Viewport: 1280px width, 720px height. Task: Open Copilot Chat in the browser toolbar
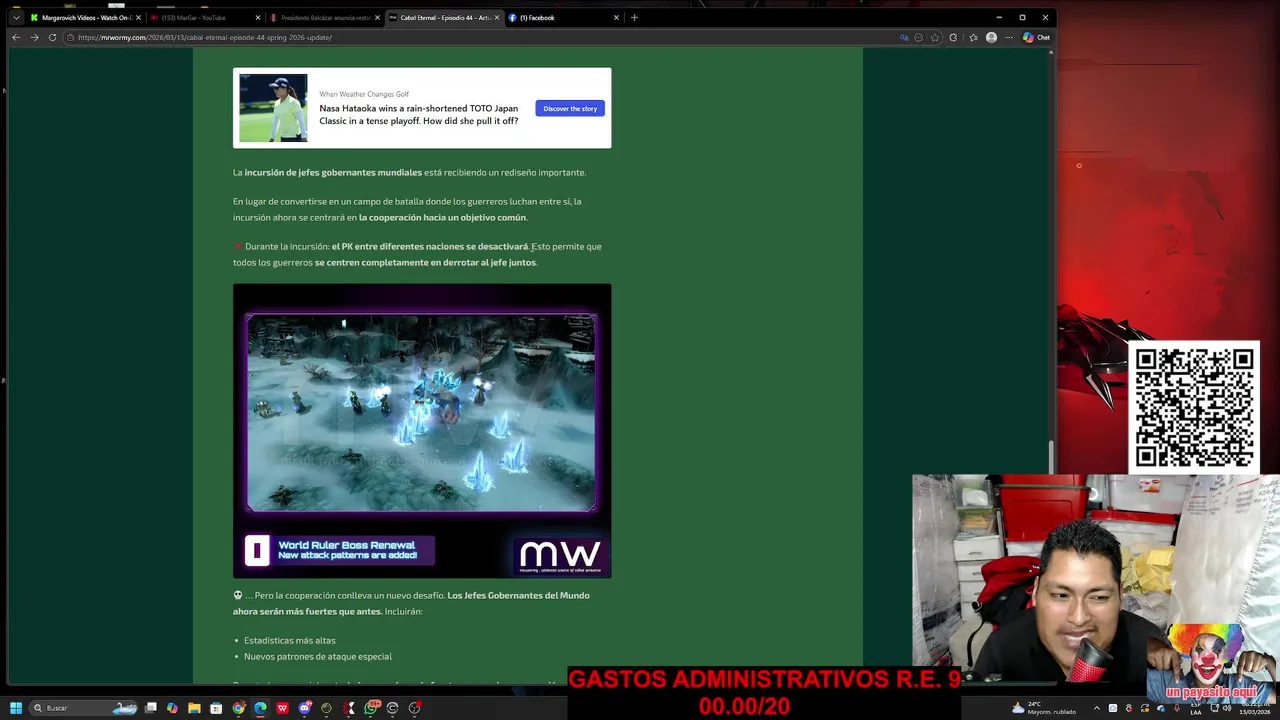[1036, 37]
